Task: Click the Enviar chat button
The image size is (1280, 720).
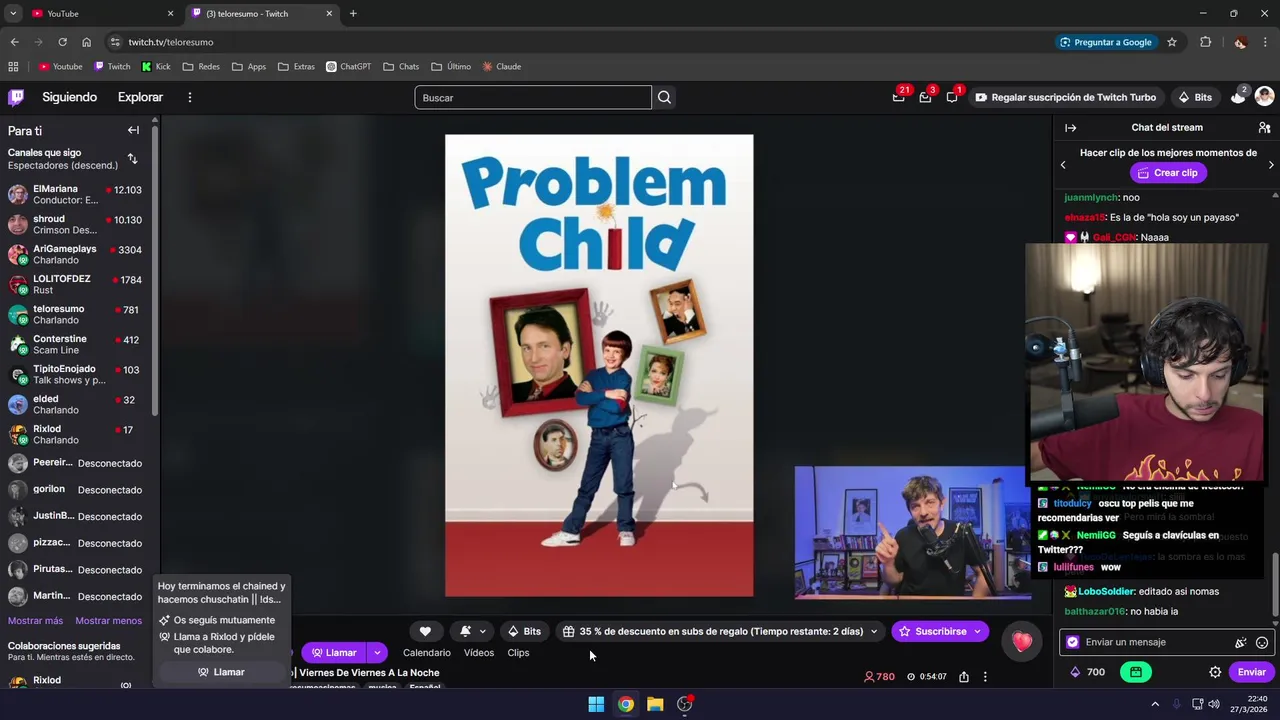Action: pos(1252,673)
